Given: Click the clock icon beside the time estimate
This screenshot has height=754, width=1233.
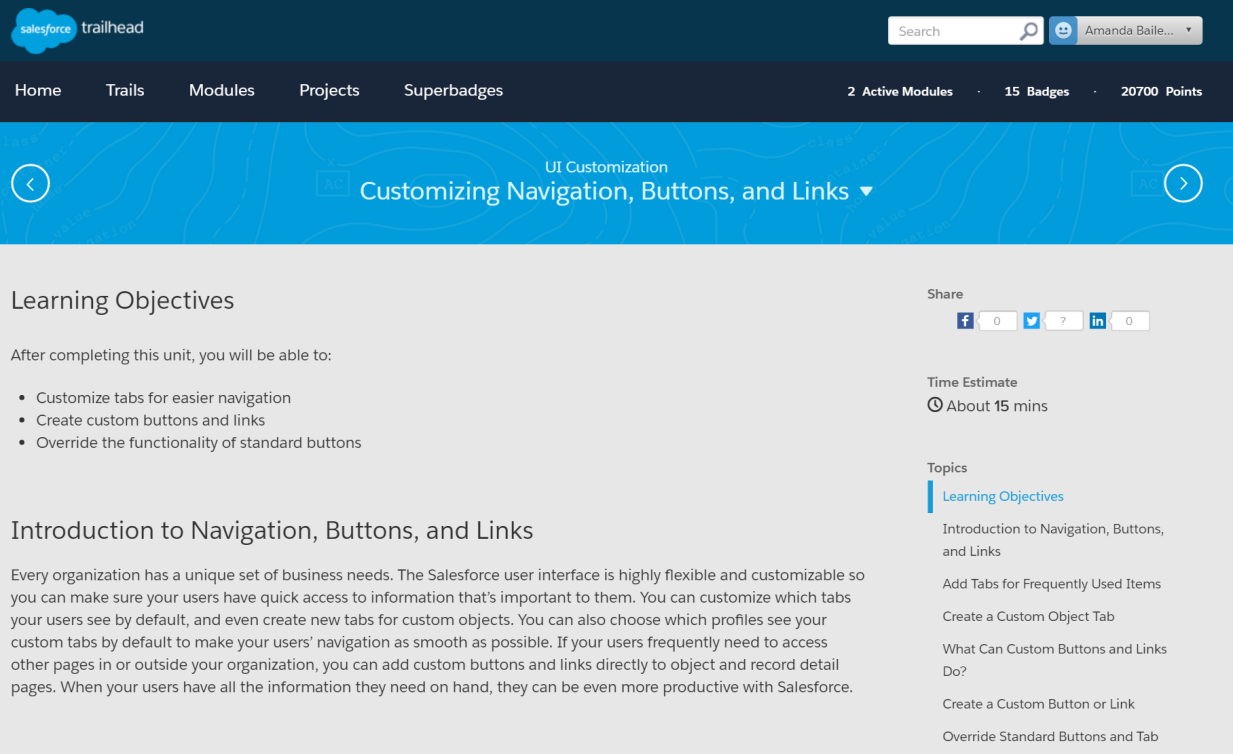Looking at the screenshot, I should (x=934, y=404).
